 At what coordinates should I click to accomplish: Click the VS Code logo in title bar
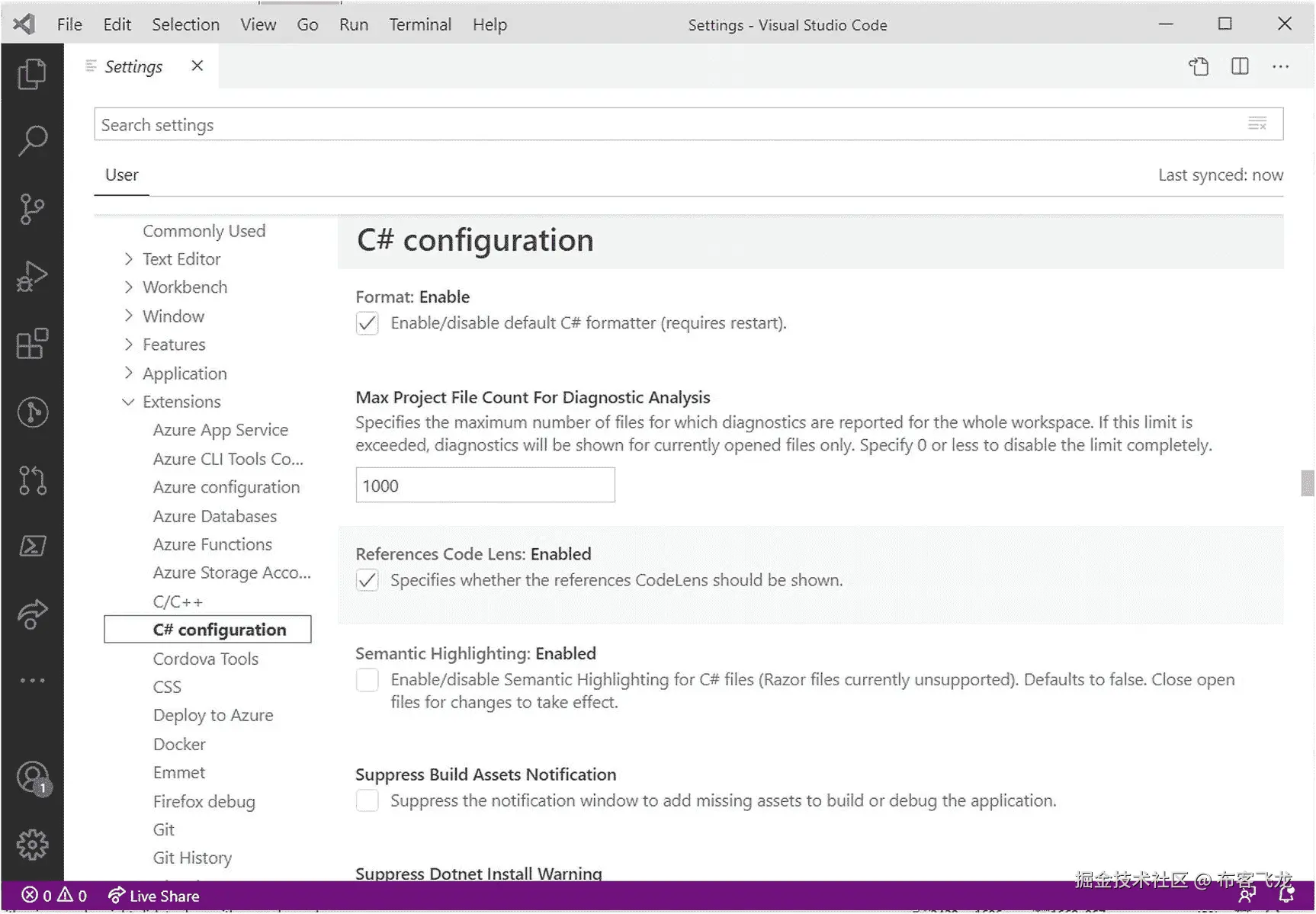coord(24,24)
